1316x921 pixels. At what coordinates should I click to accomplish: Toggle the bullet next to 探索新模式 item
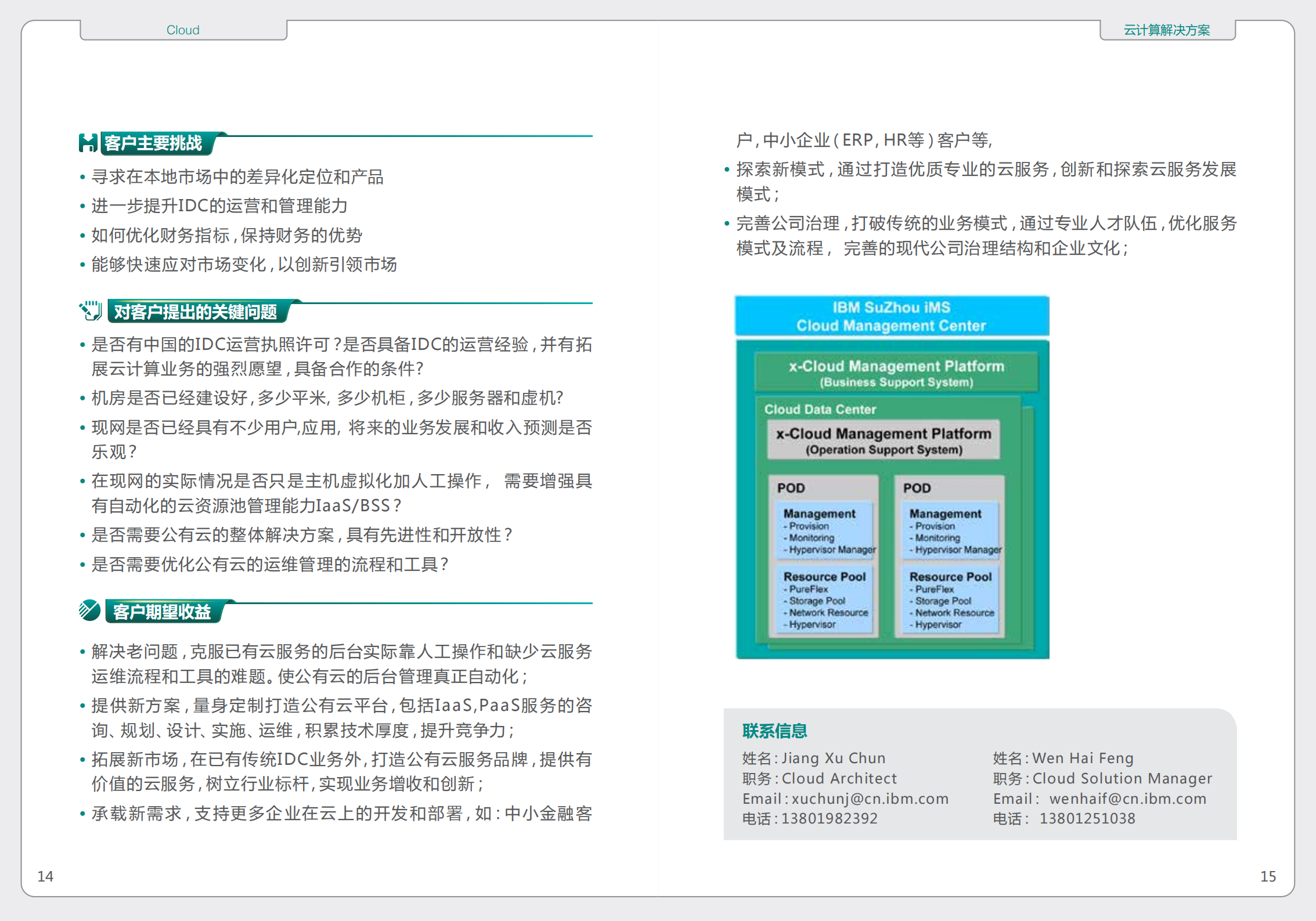[726, 168]
